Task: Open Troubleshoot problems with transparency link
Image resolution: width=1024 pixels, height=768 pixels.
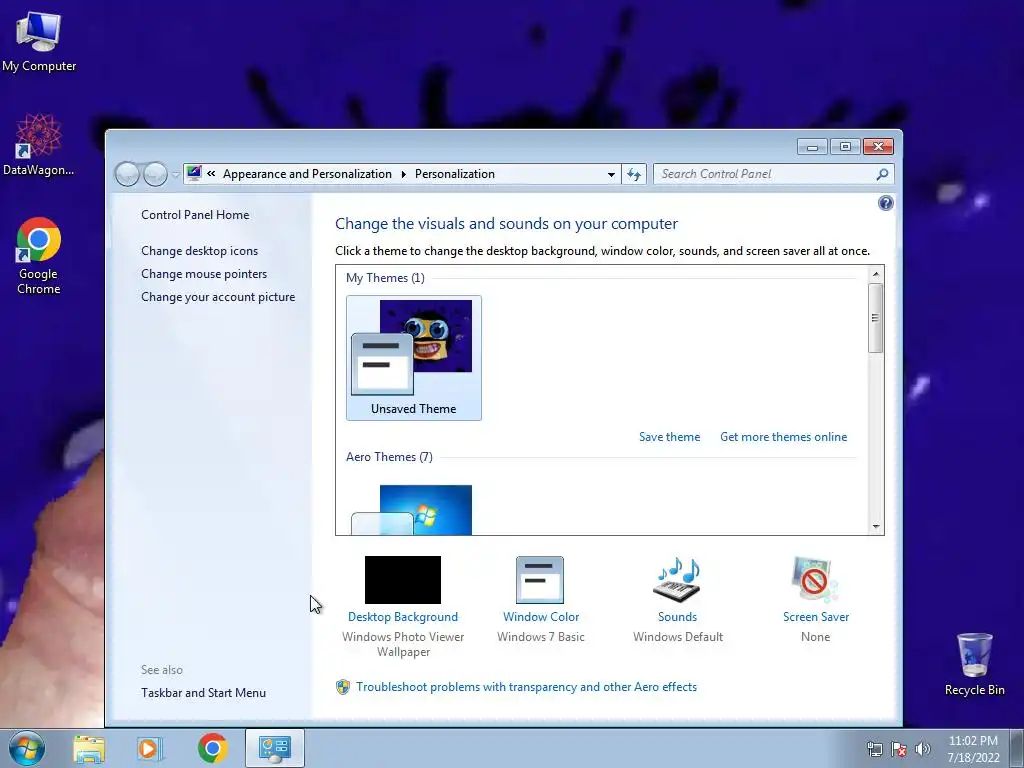Action: [x=526, y=687]
